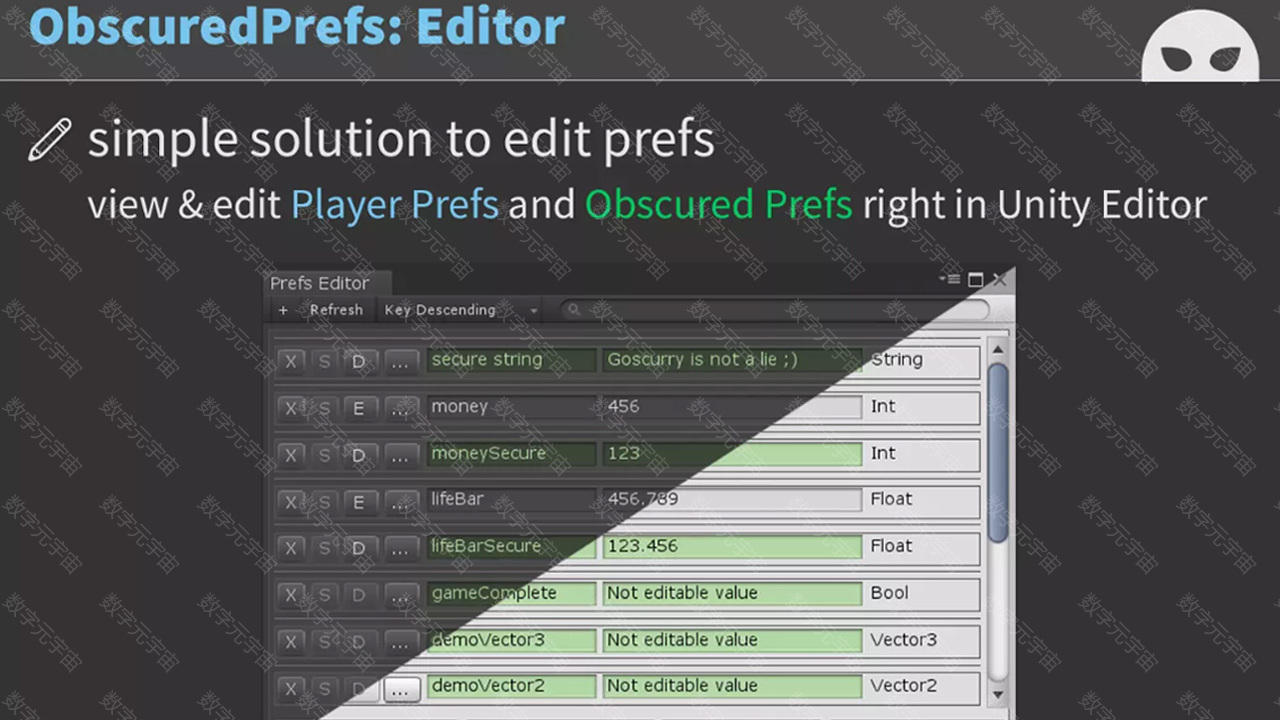Click the money value 456 field
The image size is (1280, 720).
pos(731,407)
